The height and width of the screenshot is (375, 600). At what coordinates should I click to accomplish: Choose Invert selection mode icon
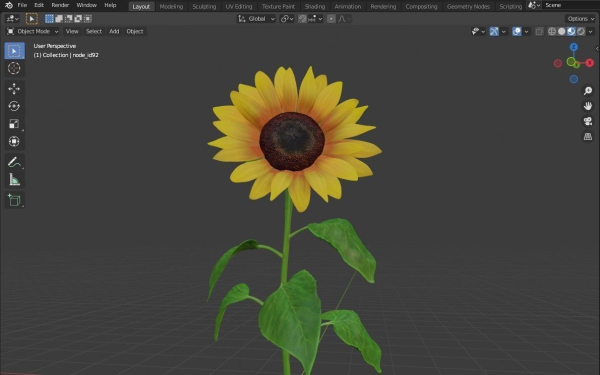point(78,19)
